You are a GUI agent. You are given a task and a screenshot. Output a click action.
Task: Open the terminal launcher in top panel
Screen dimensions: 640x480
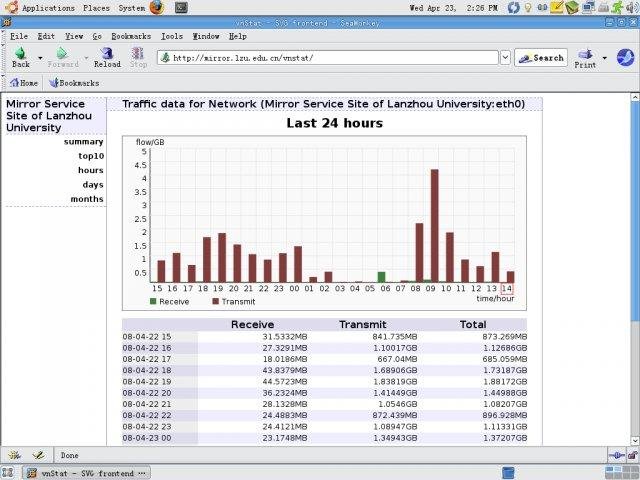[179, 7]
